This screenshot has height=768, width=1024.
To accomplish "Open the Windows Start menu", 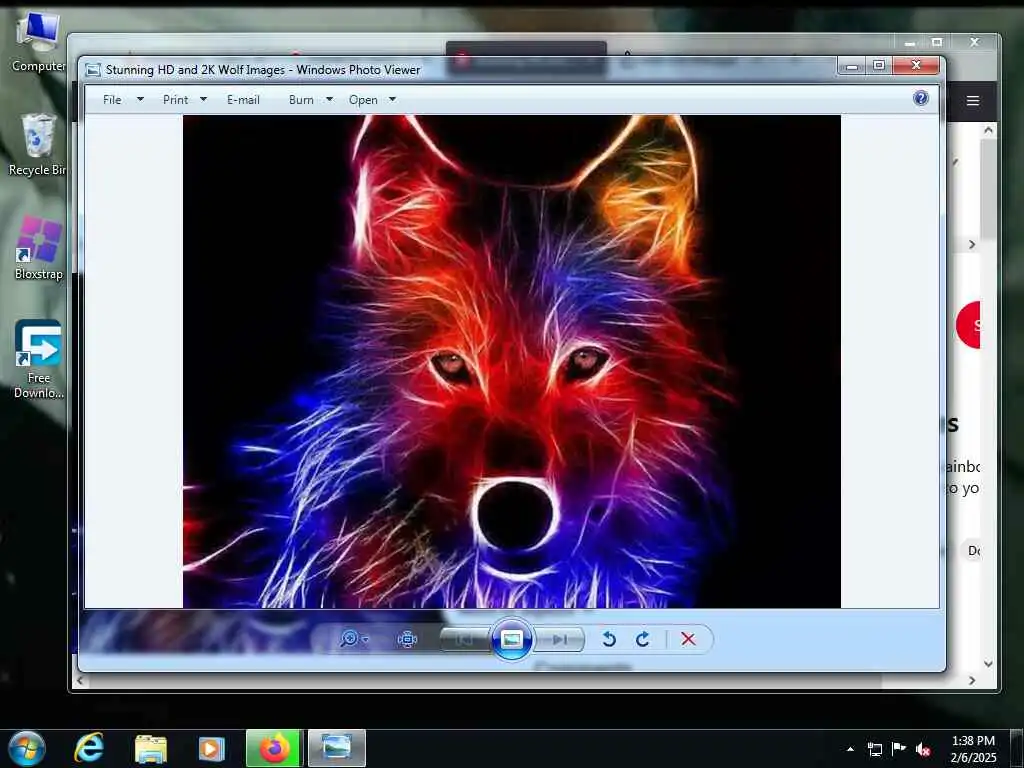I will (26, 748).
